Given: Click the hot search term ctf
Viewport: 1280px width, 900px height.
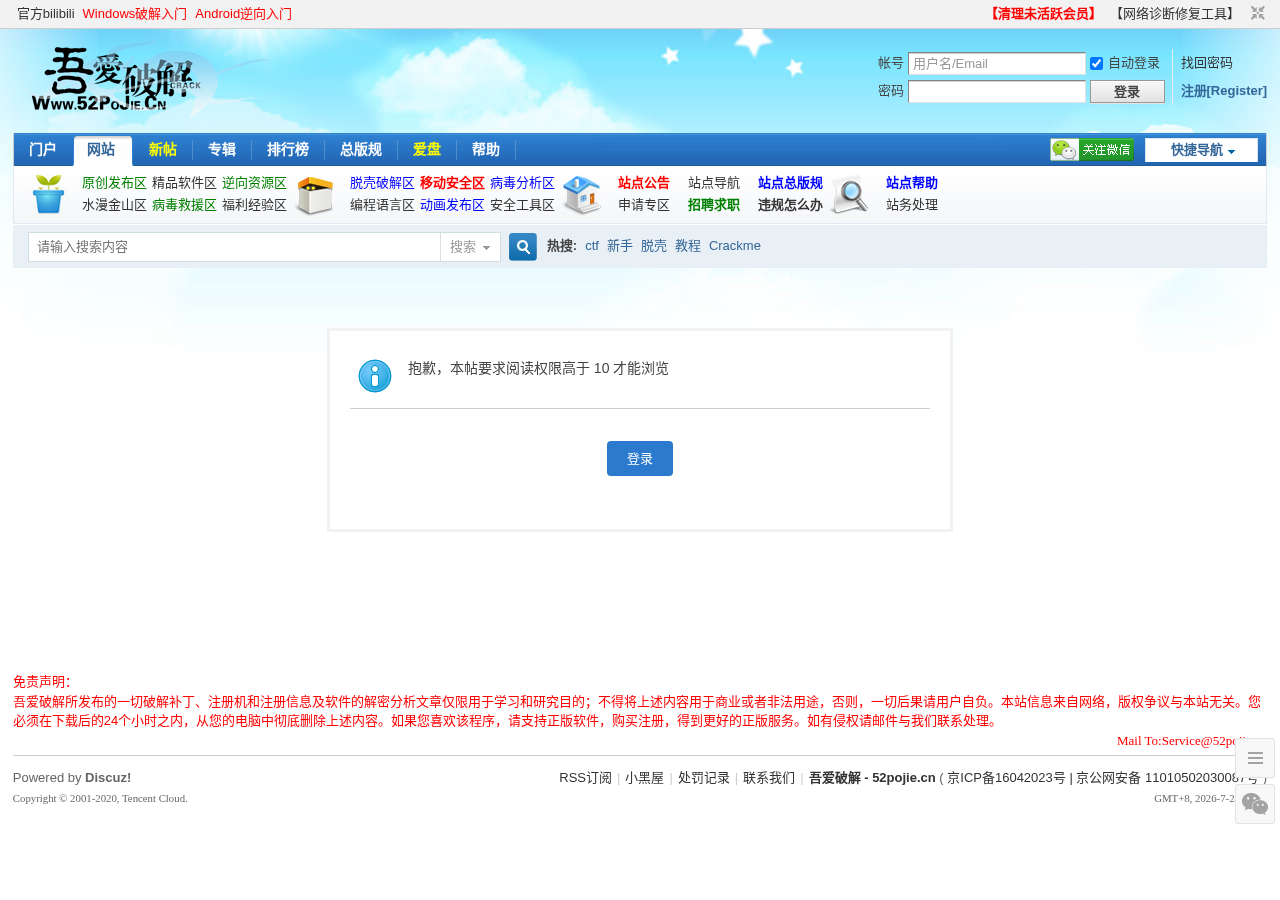Looking at the screenshot, I should click(x=592, y=246).
